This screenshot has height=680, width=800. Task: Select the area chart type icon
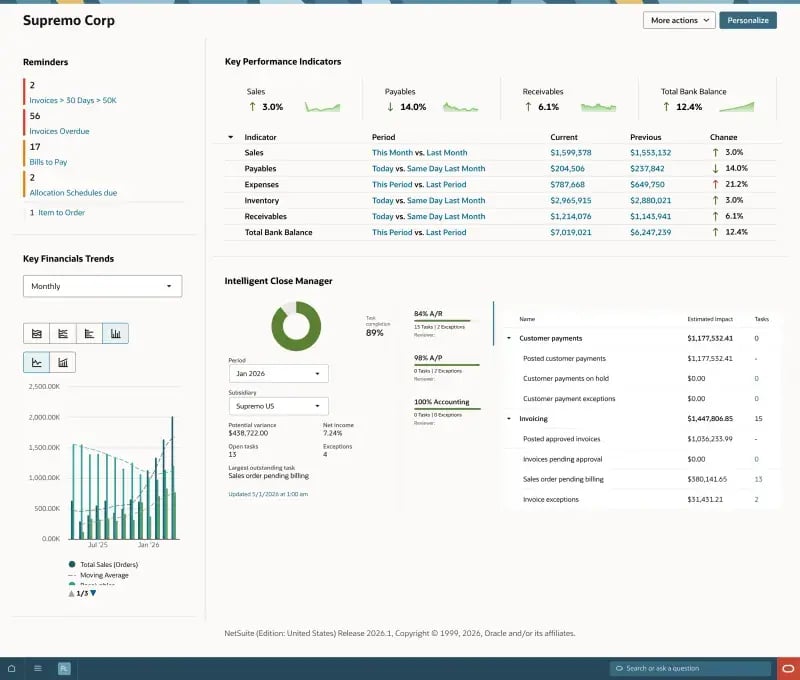[x=36, y=334]
